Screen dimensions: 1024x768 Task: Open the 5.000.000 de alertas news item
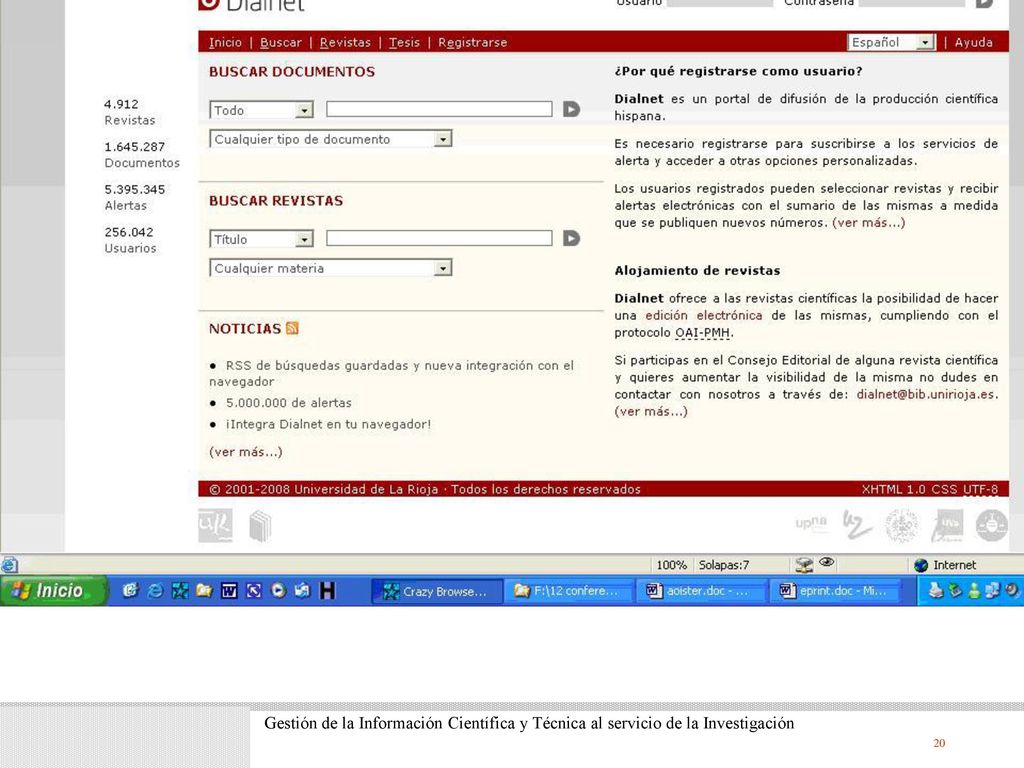289,403
